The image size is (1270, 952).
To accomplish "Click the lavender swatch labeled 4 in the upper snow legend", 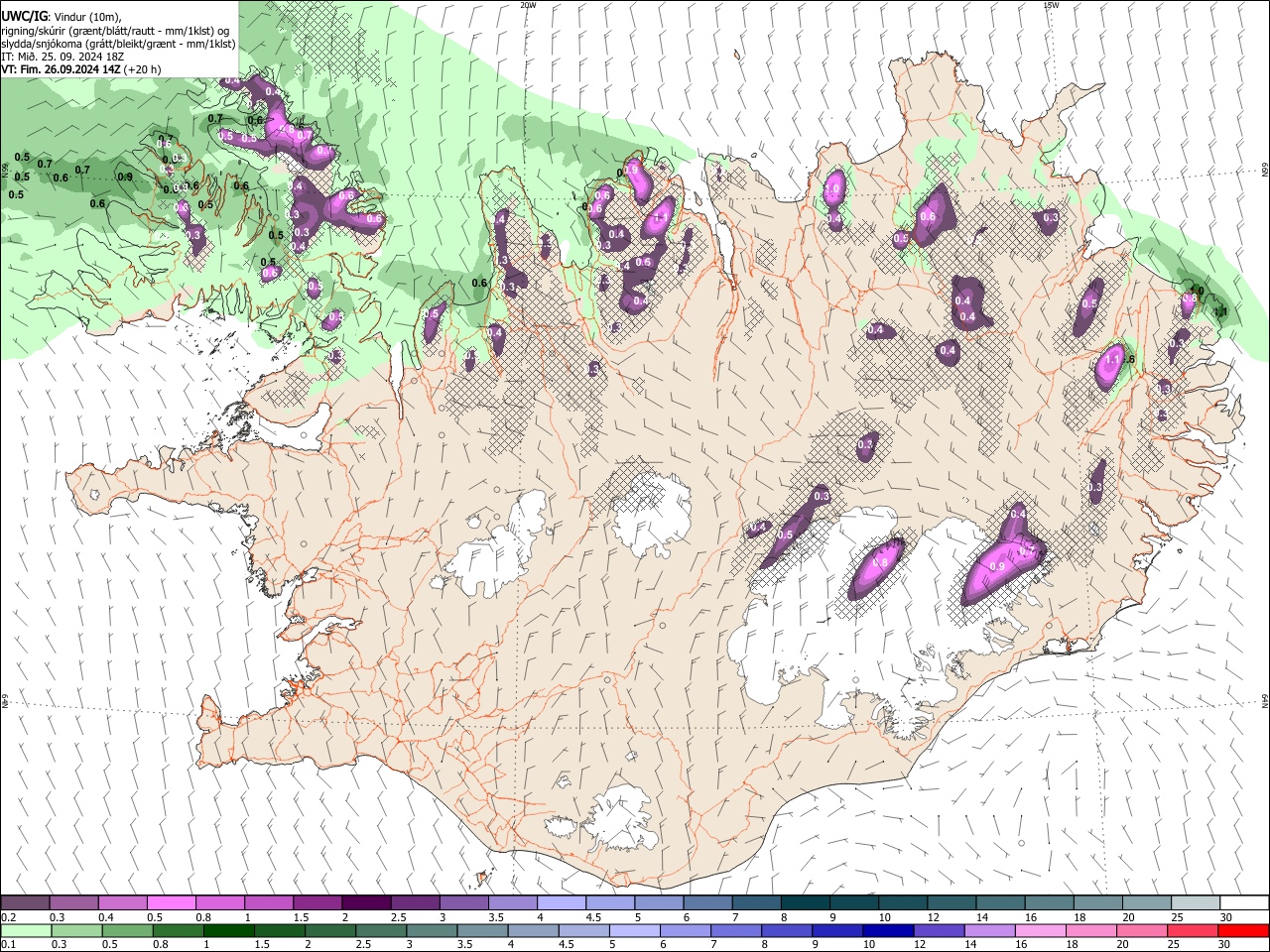I will 561,902.
